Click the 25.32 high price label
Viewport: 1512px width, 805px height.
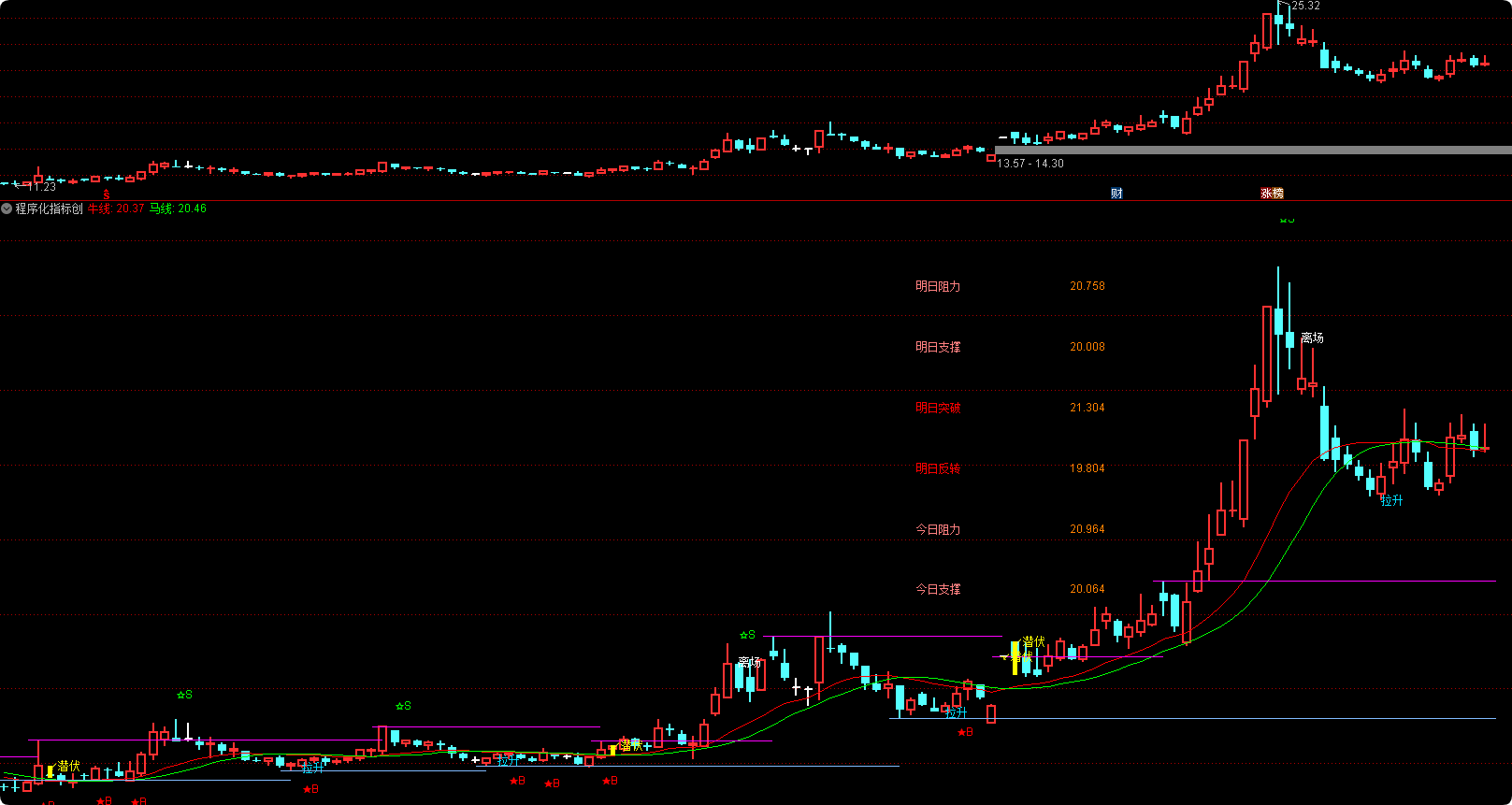1305,6
